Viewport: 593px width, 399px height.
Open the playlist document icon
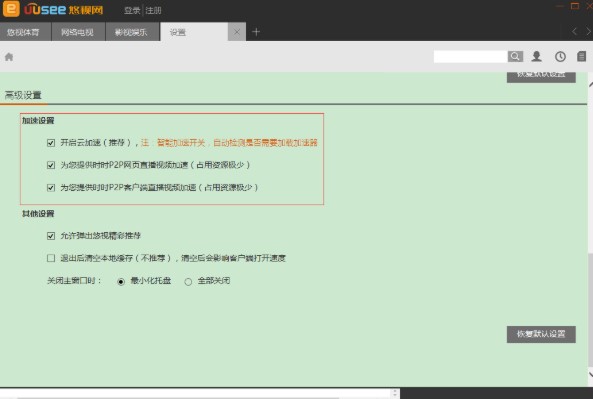tap(581, 56)
